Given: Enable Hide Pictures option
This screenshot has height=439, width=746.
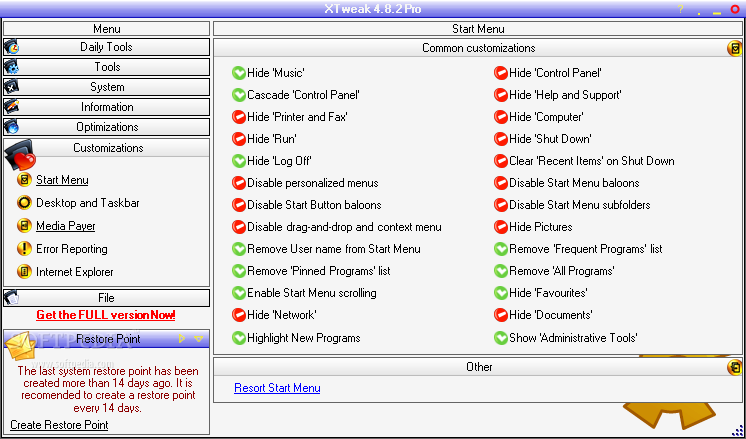Looking at the screenshot, I should (x=501, y=227).
